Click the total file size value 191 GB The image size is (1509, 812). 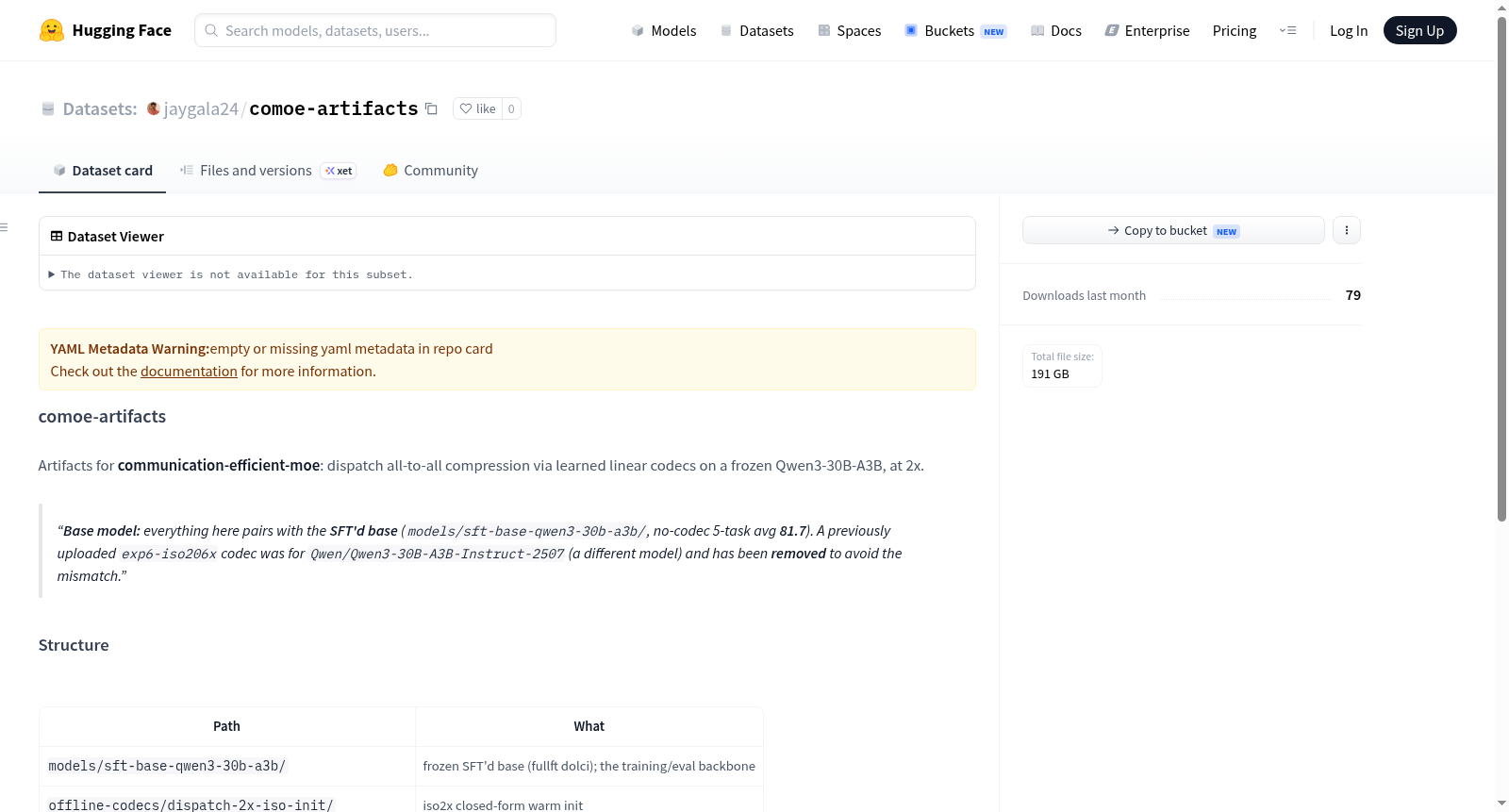(x=1050, y=373)
